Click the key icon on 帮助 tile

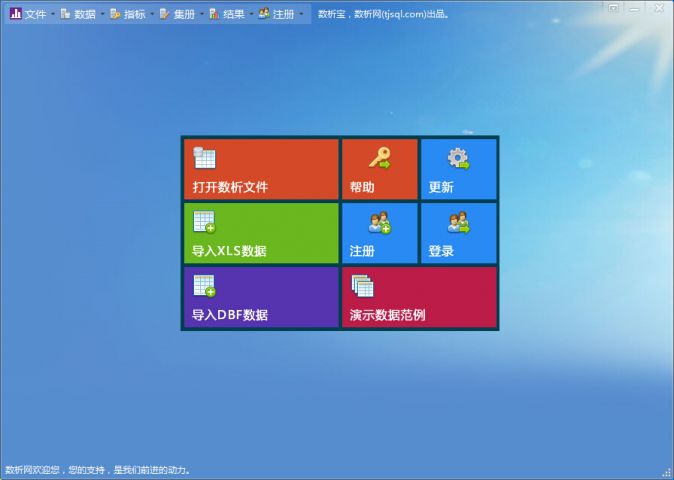click(380, 158)
